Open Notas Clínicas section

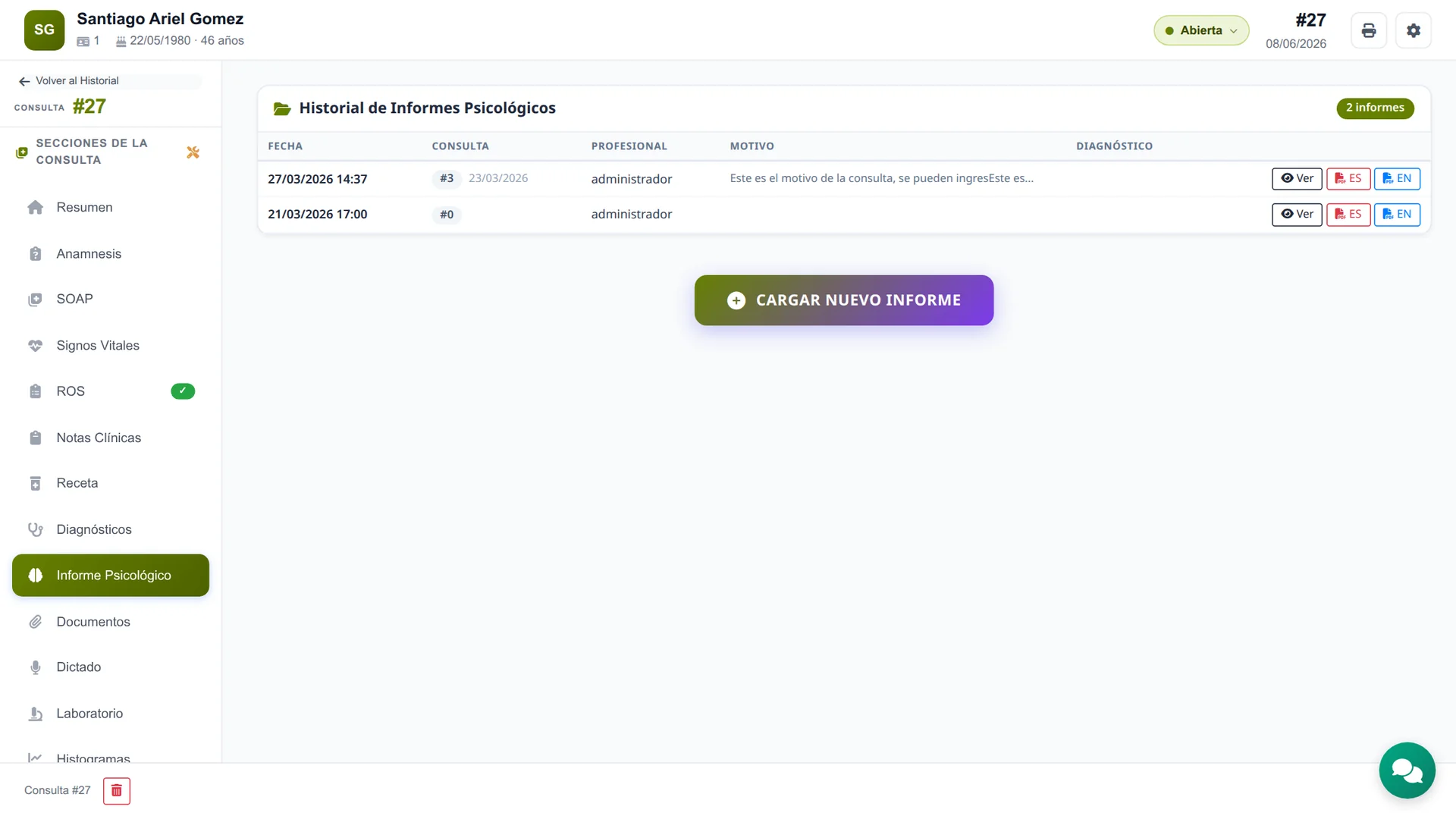click(111, 438)
